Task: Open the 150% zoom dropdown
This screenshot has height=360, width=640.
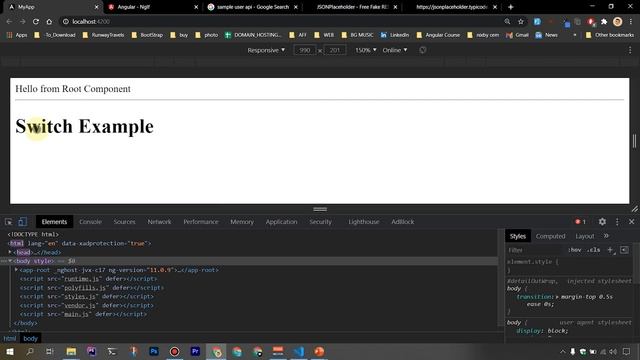Action: pos(365,50)
